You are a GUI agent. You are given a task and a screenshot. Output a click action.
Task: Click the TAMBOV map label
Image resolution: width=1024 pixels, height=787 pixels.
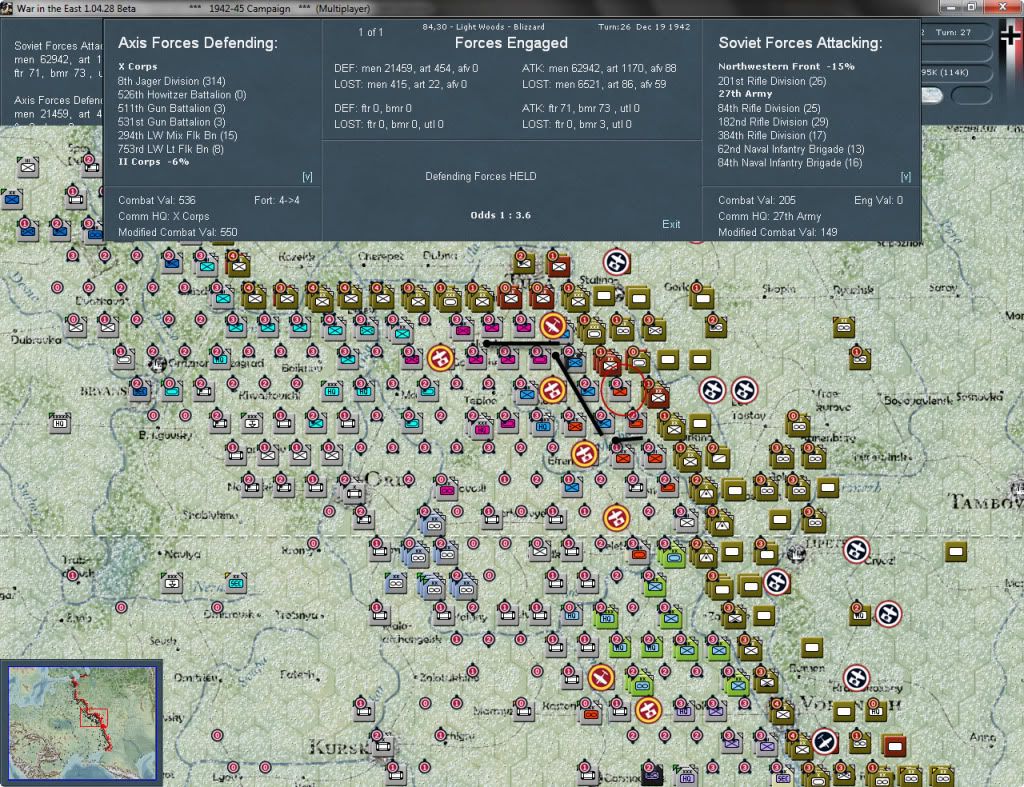(985, 502)
